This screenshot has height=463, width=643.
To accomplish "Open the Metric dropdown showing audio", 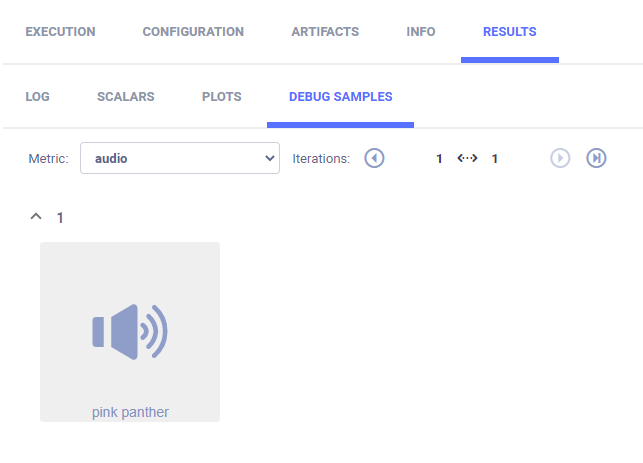I will pyautogui.click(x=180, y=158).
